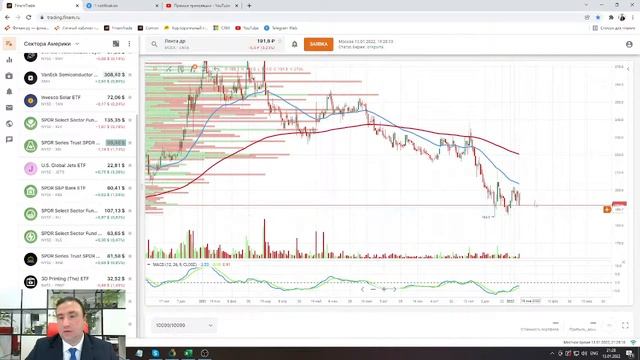Click the browser back arrow
Image resolution: width=640 pixels, height=360 pixels.
[7, 18]
